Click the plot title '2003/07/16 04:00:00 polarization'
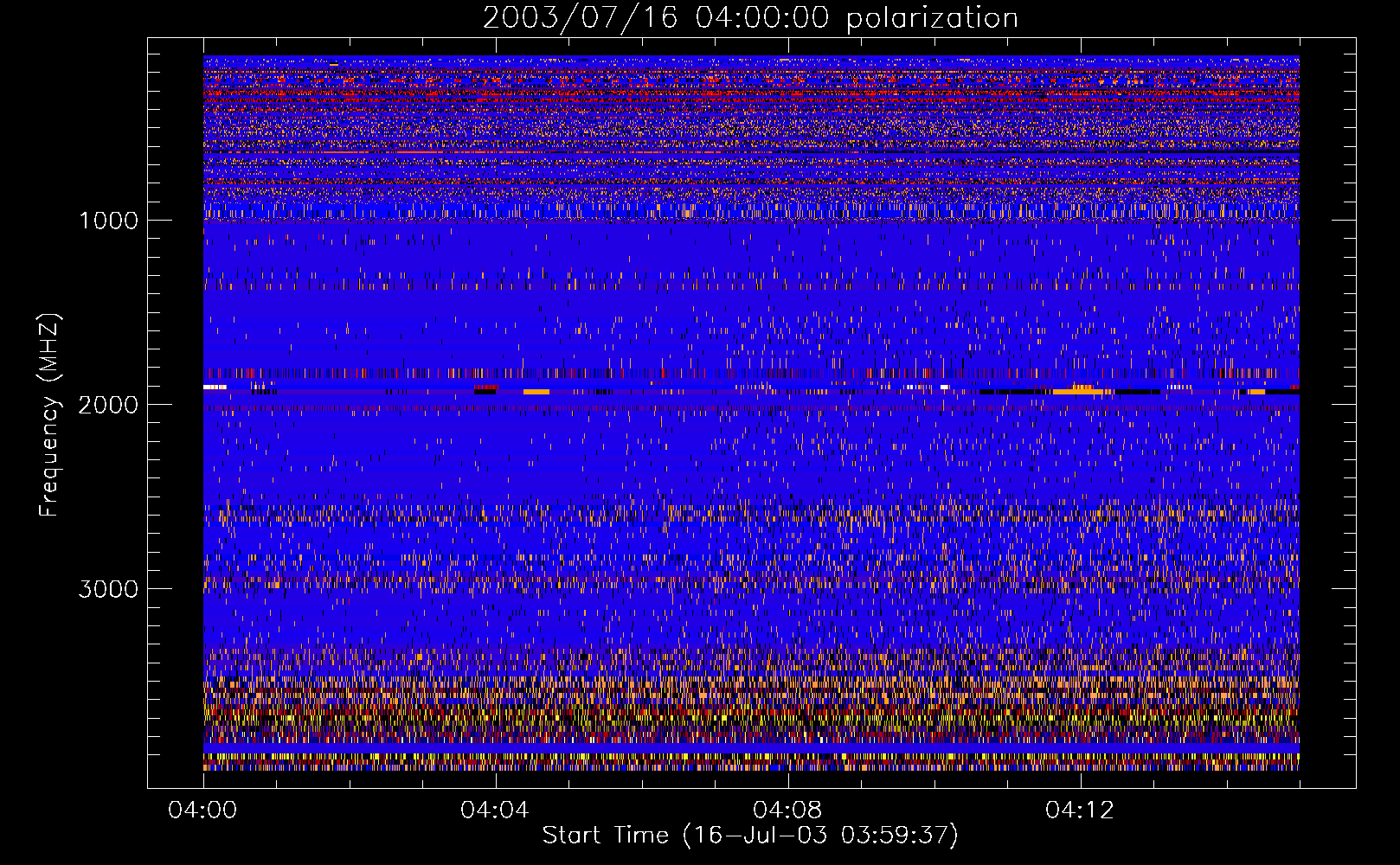1400x865 pixels. [750, 18]
